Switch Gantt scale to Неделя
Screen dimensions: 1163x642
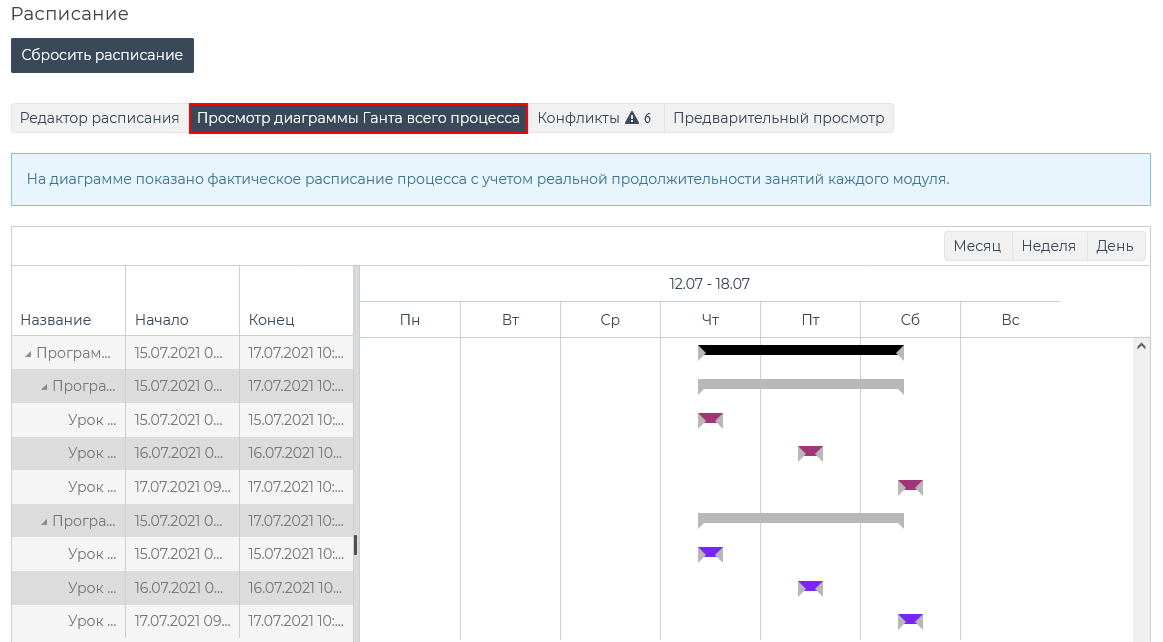[1048, 246]
